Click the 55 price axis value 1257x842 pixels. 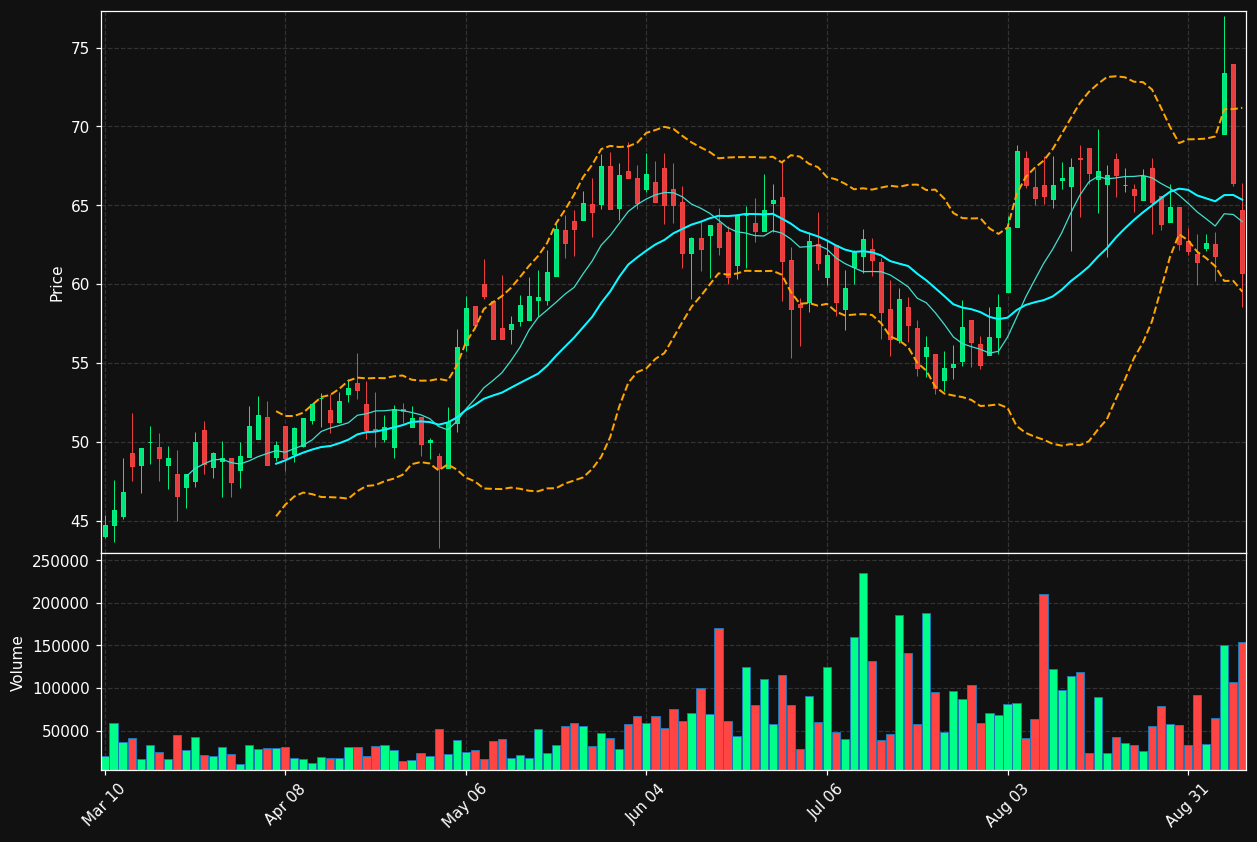click(80, 363)
